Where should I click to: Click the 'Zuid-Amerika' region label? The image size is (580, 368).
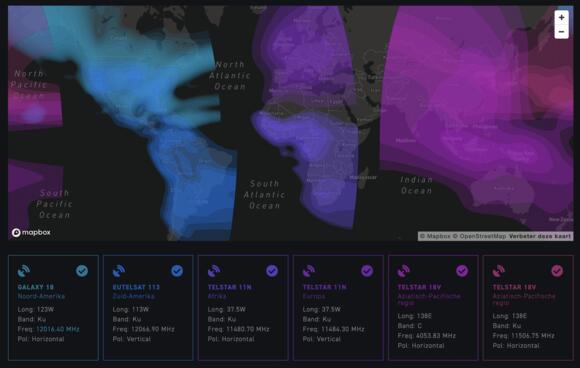point(134,296)
